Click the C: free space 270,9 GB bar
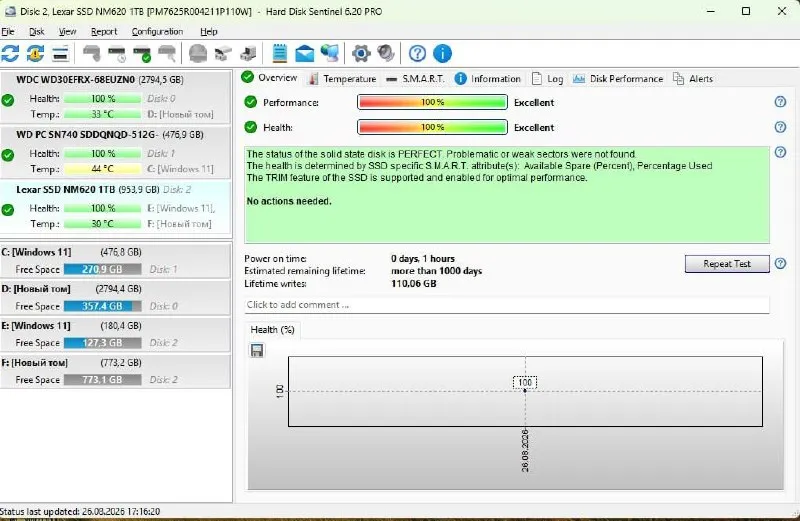Screen dimensions: 800x521 103,269
